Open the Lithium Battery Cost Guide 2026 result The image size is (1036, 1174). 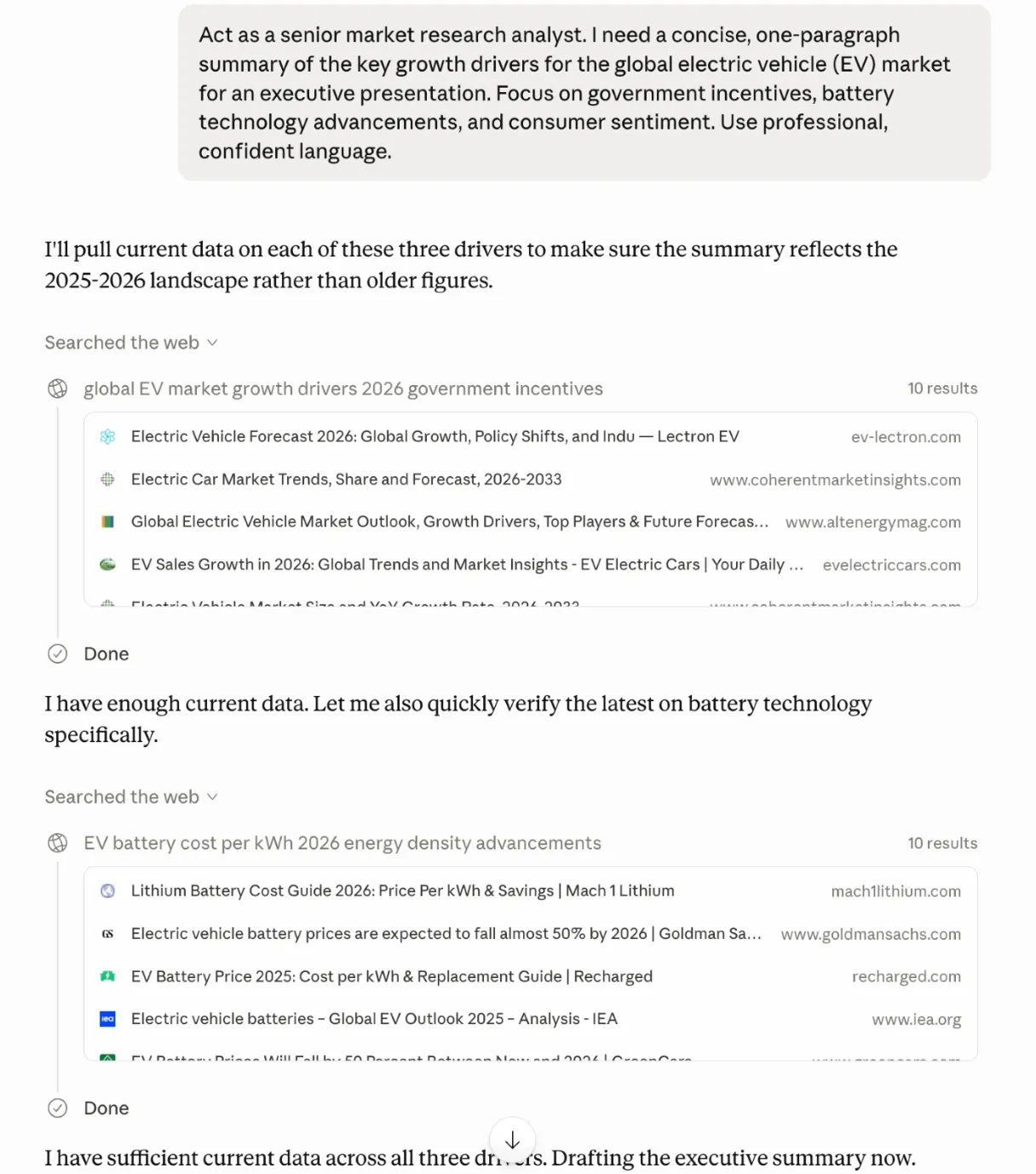402,891
